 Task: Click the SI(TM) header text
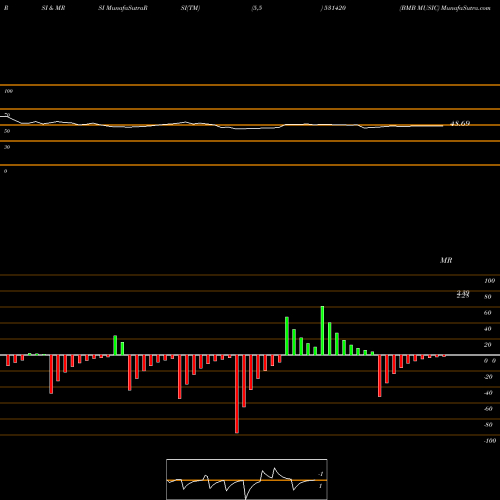pos(190,8)
